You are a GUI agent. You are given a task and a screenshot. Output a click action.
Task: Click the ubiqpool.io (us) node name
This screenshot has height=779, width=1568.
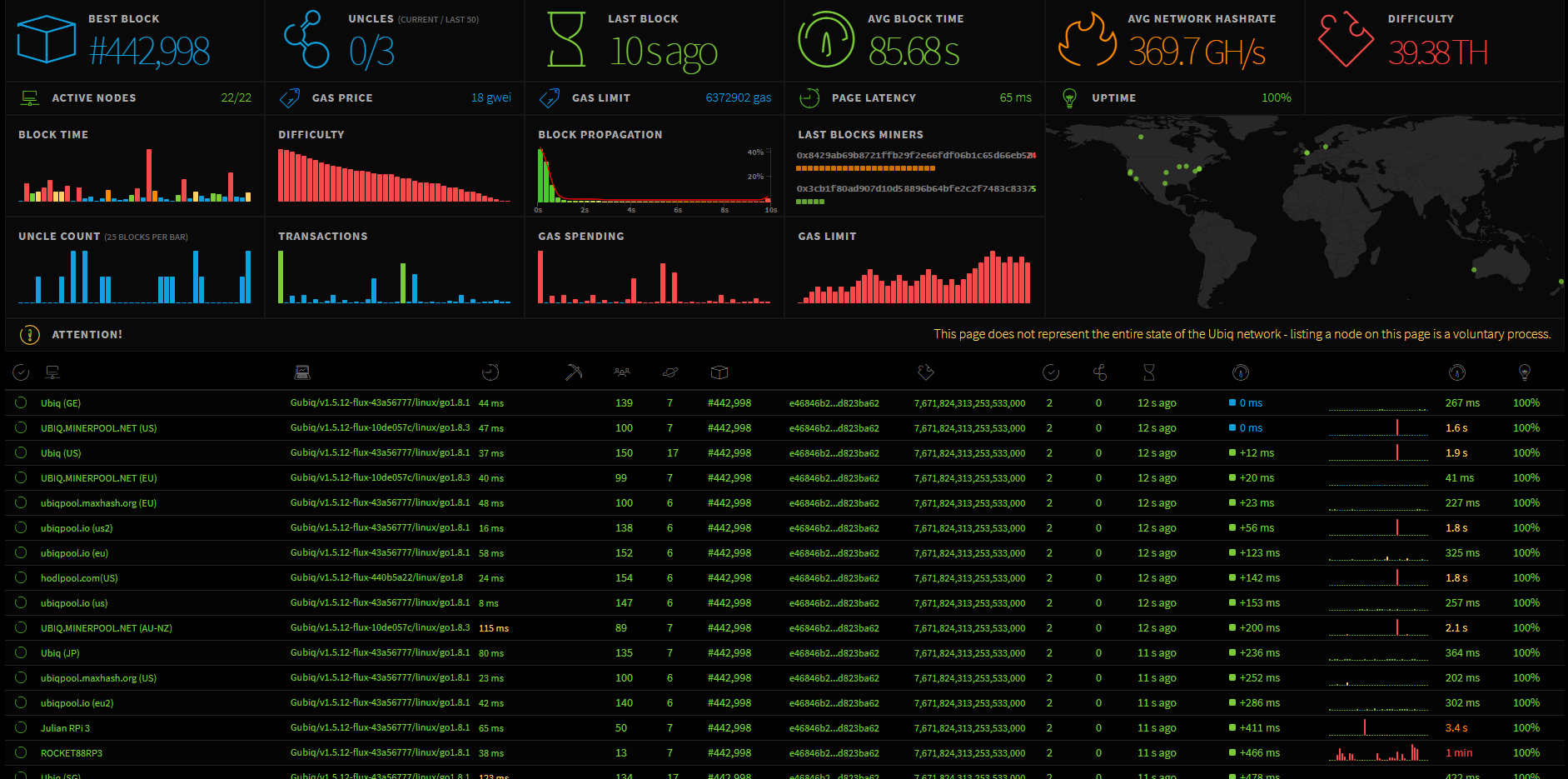[74, 603]
